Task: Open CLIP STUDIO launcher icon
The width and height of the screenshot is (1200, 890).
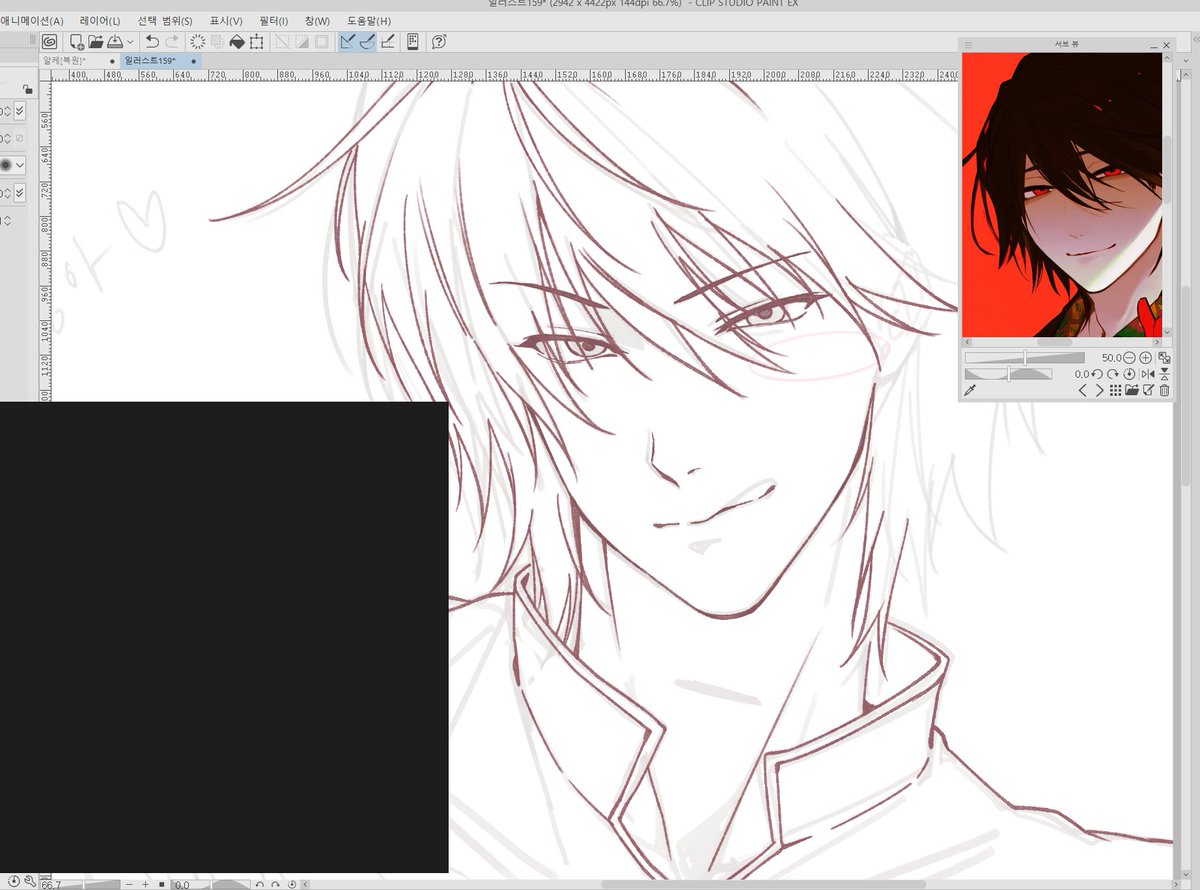Action: 49,42
